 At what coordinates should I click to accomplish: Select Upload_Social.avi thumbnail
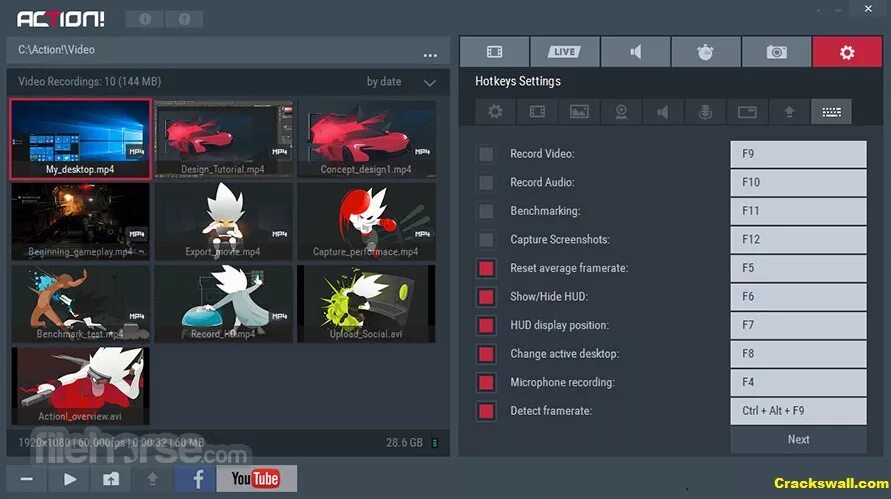367,304
